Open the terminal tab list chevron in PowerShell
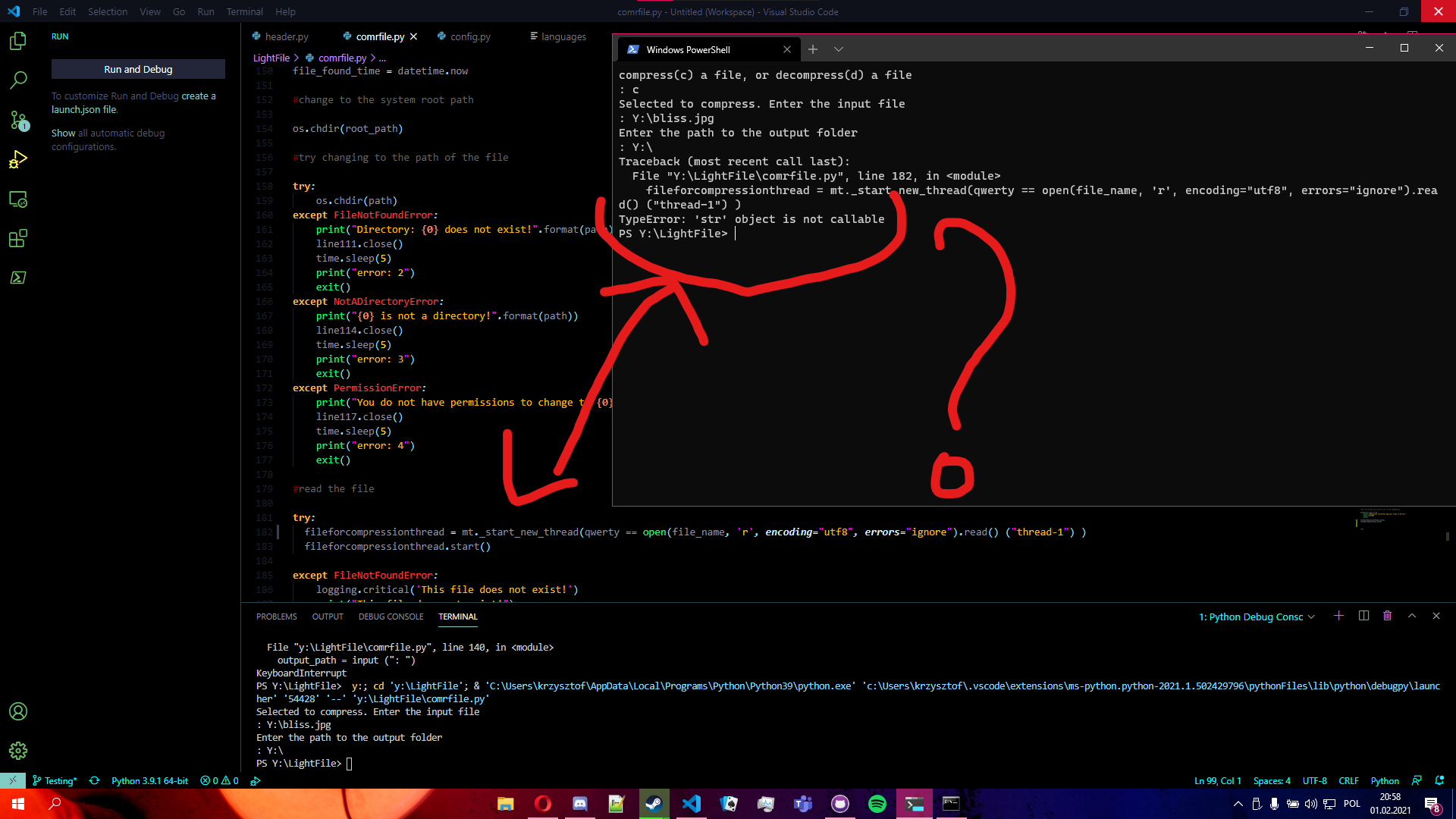This screenshot has height=819, width=1456. (x=839, y=49)
